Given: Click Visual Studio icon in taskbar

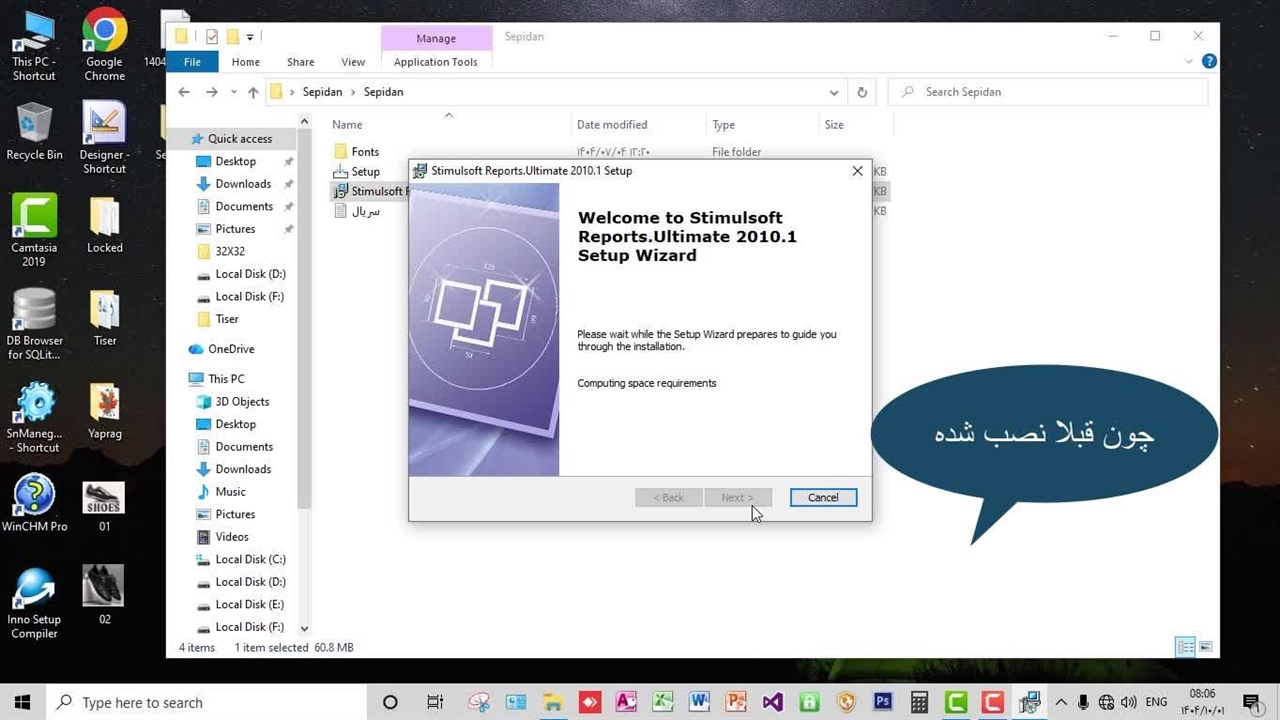Looking at the screenshot, I should 773,702.
